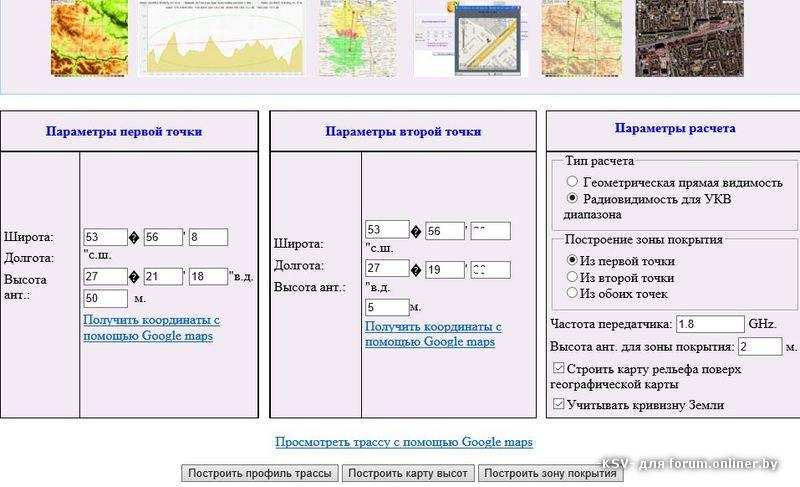
Task: Open the satellite photo route thumbnail
Action: pos(689,38)
